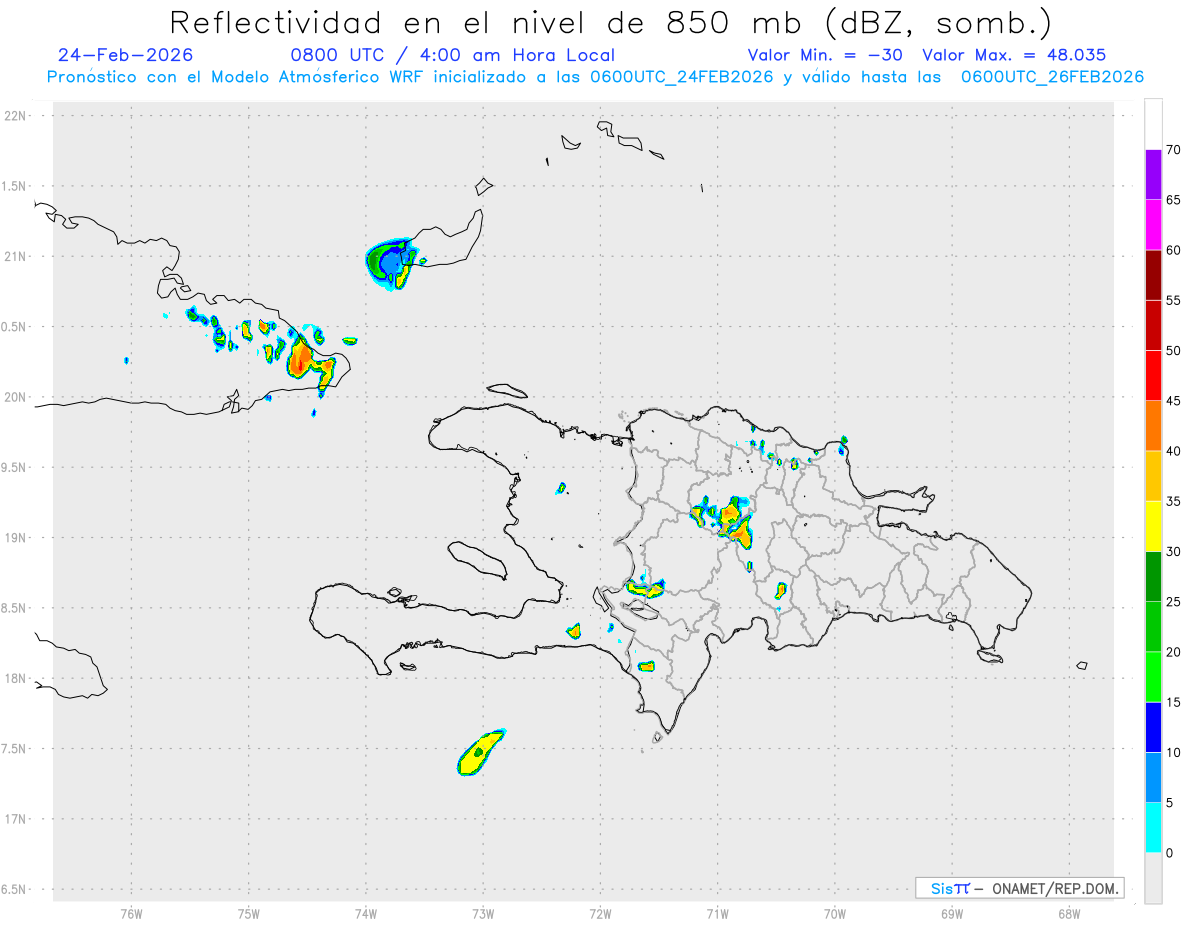The width and height of the screenshot is (1200, 927).
Task: Click the colorbar tick label '30'
Action: click(x=1174, y=552)
